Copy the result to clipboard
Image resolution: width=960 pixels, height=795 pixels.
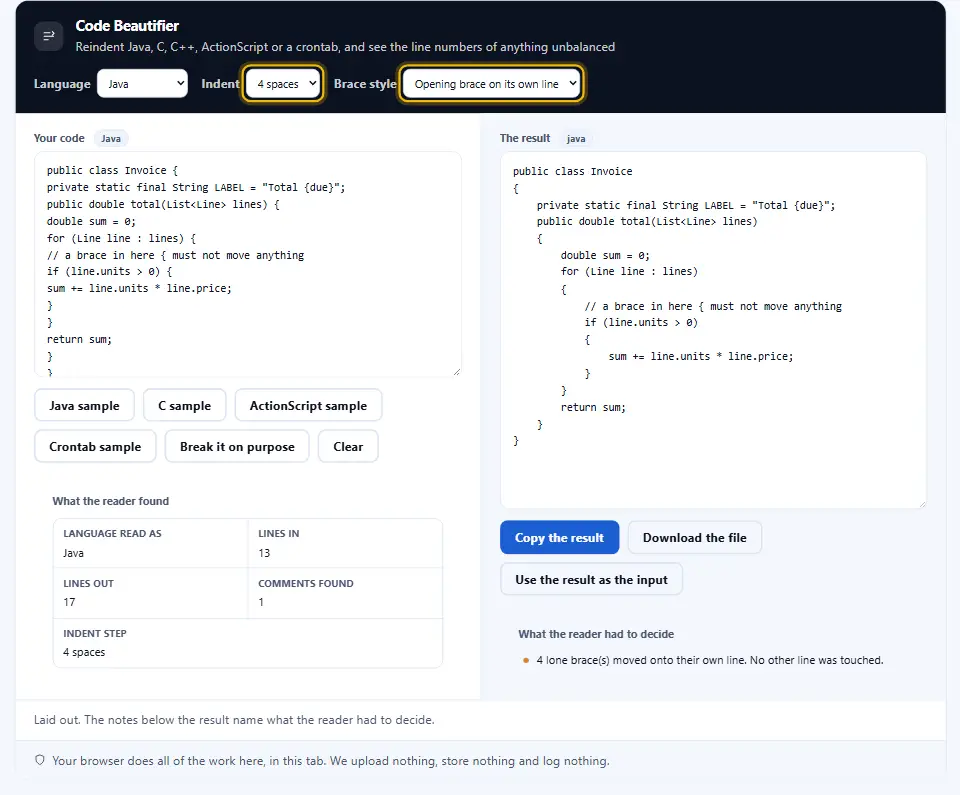pyautogui.click(x=559, y=537)
